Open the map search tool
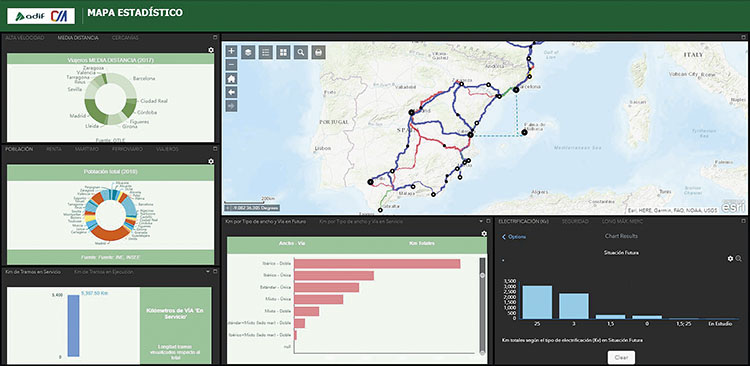The width and height of the screenshot is (750, 366). pyautogui.click(x=301, y=52)
